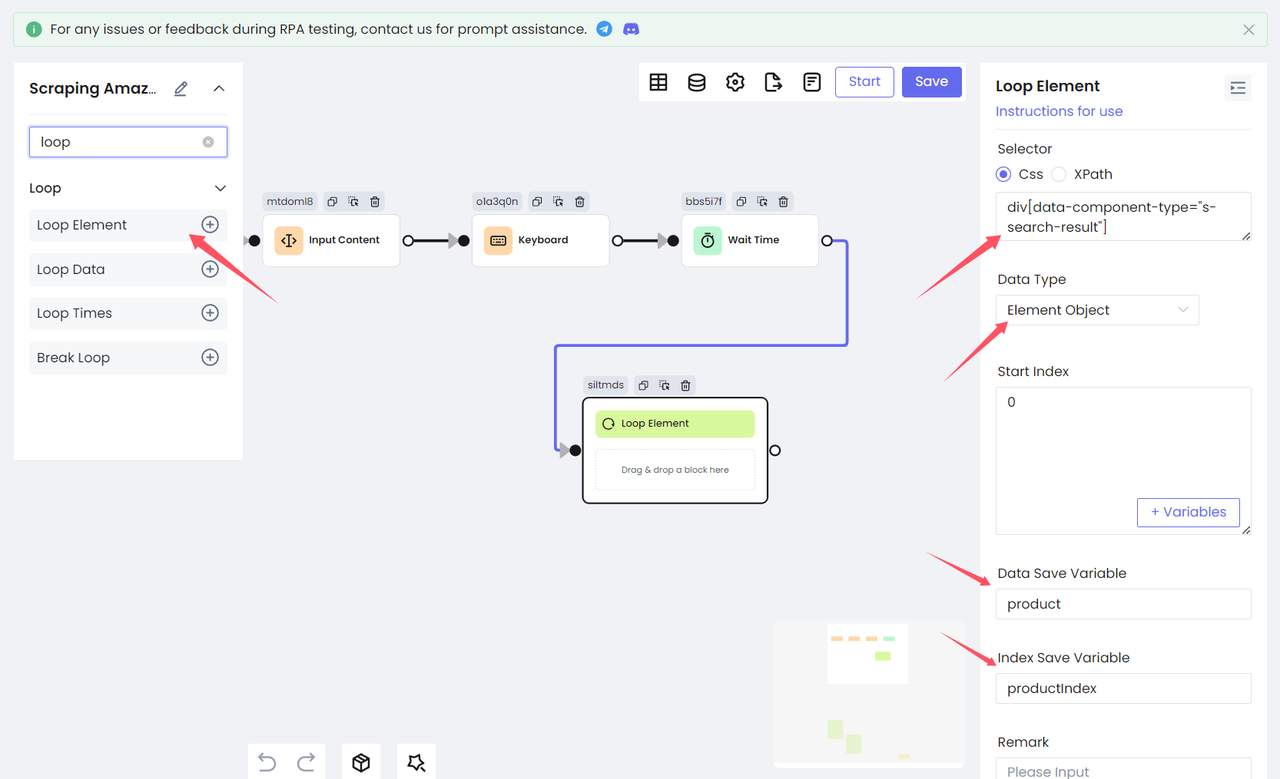Delete the mtdoml8 Input Content node
The height and width of the screenshot is (779, 1280).
[375, 202]
